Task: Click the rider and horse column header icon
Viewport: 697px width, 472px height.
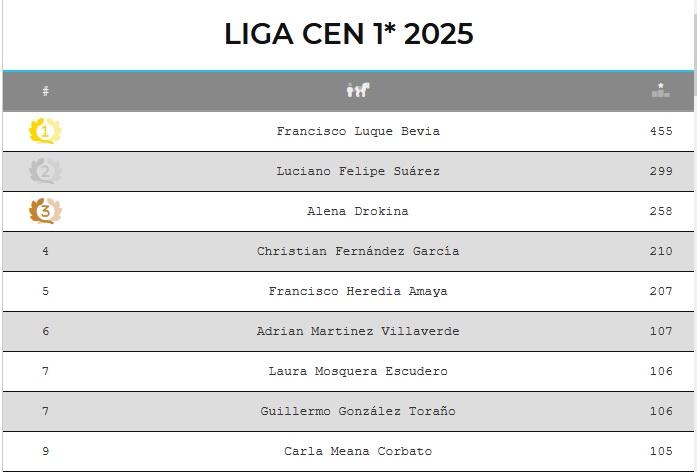Action: (x=358, y=91)
